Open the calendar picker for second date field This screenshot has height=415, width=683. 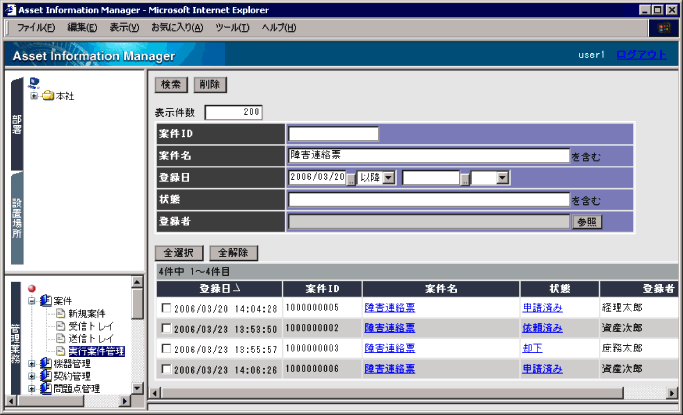click(x=465, y=179)
